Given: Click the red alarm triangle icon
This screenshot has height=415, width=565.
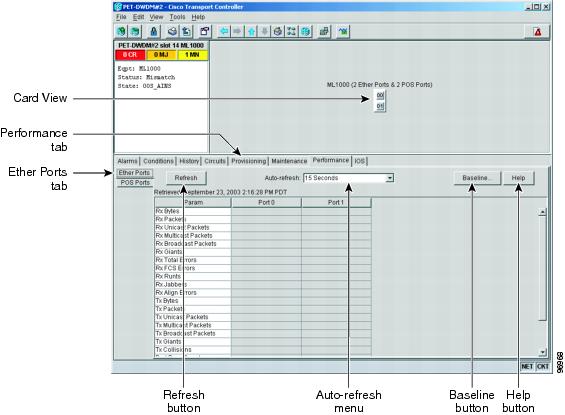Looking at the screenshot, I should pos(538,32).
